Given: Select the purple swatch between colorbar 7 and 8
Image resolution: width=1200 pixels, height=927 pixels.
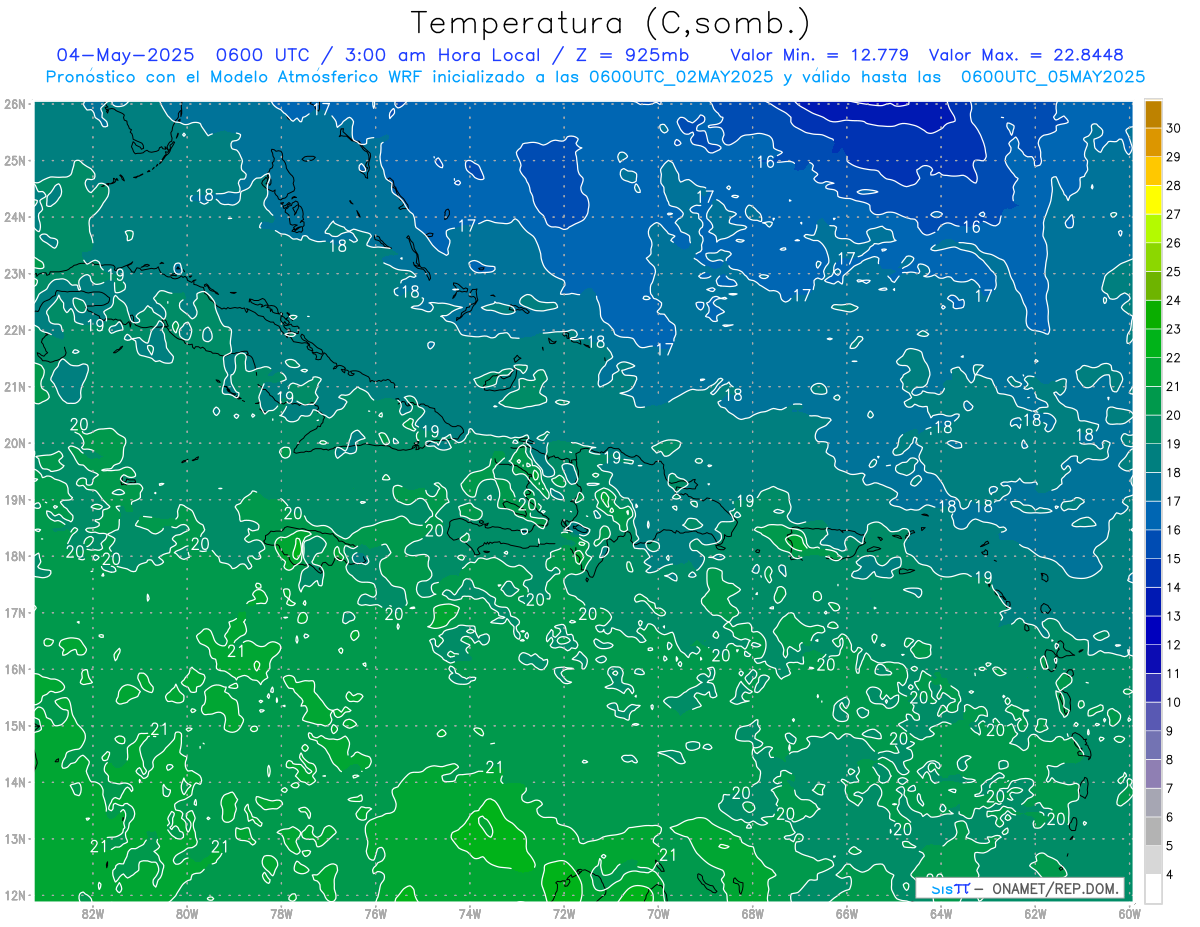Looking at the screenshot, I should [x=1153, y=774].
